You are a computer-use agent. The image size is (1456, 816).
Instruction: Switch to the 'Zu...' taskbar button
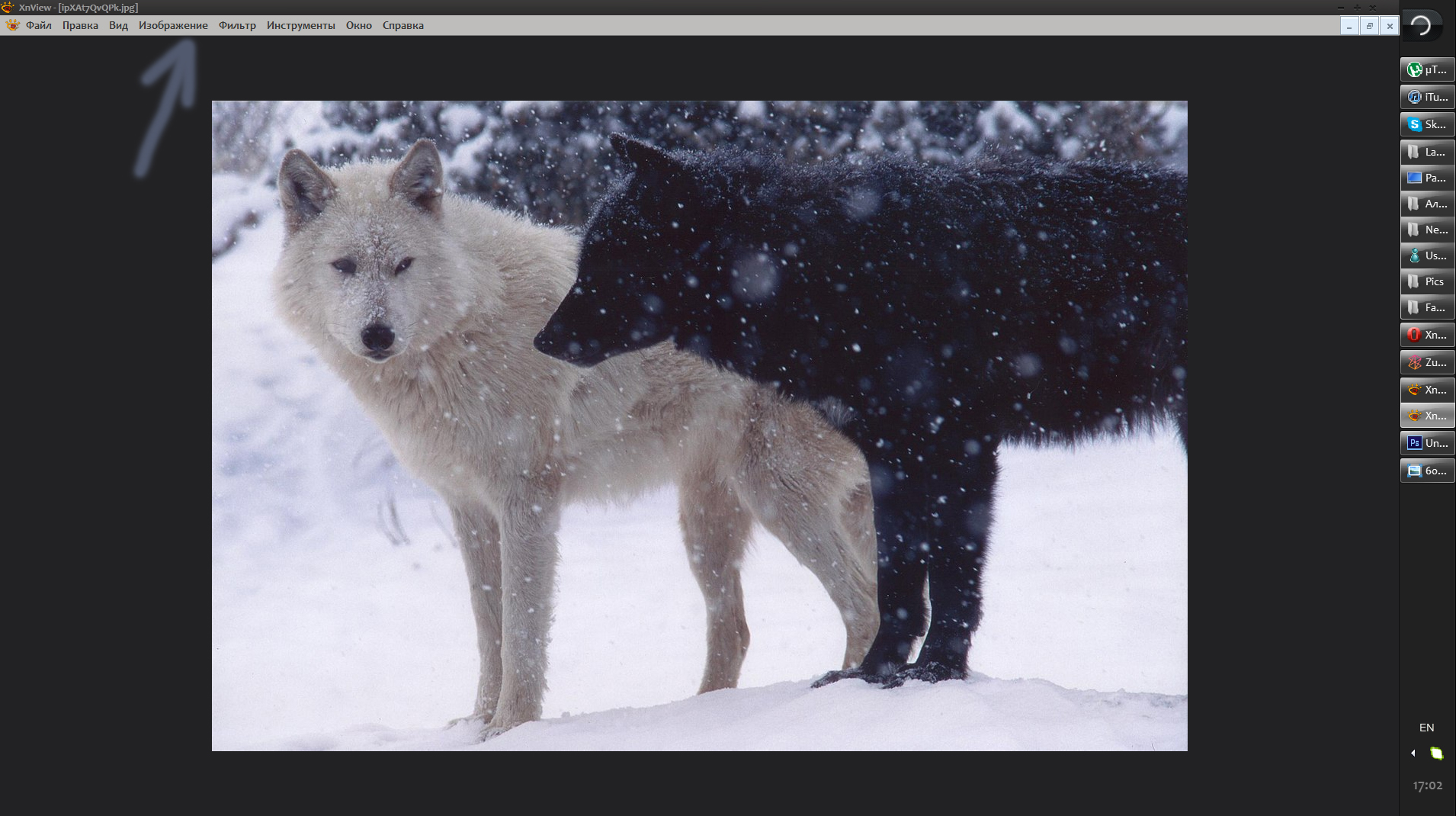coord(1428,362)
